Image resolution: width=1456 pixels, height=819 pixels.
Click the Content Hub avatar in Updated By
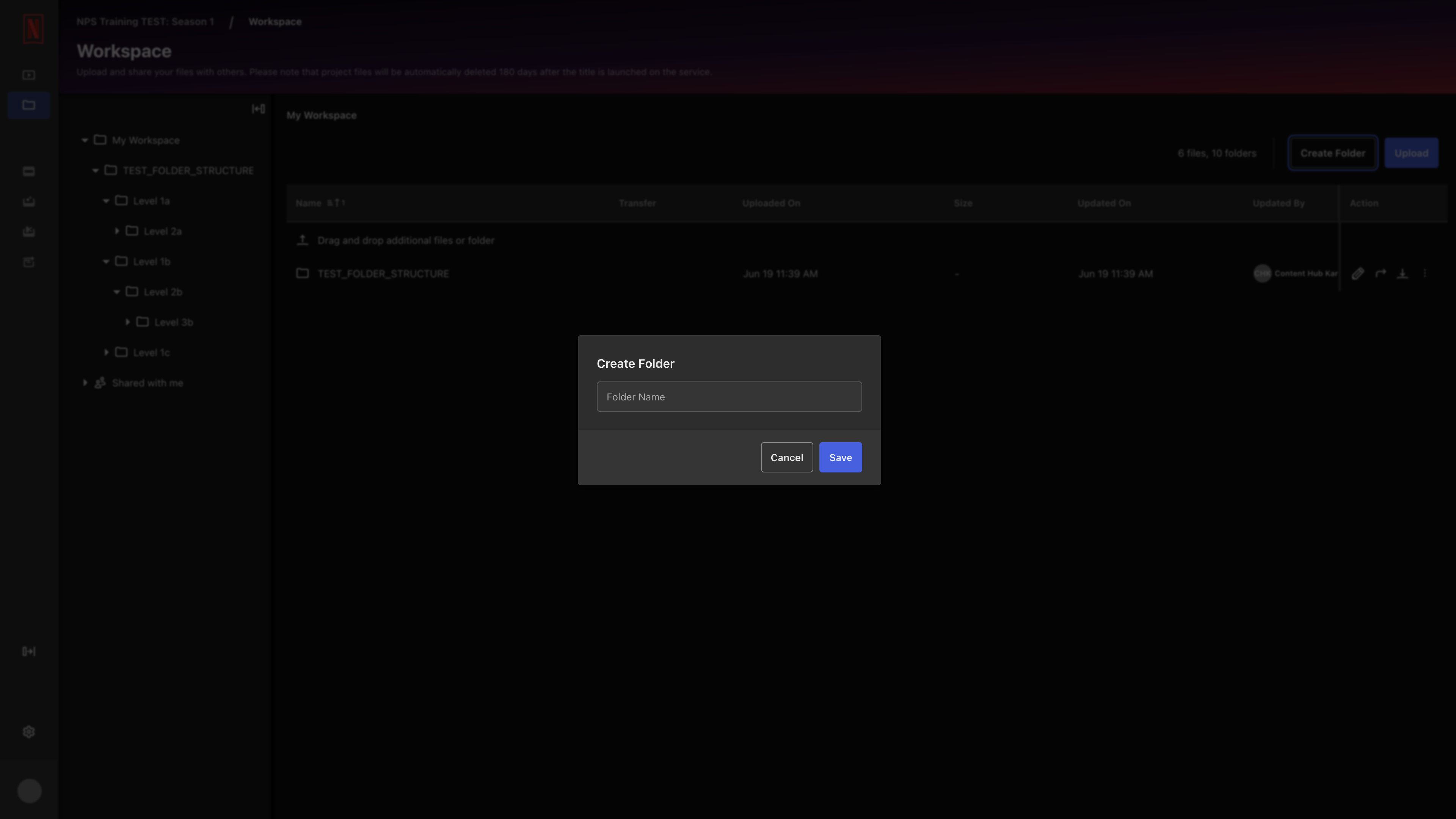click(1262, 273)
